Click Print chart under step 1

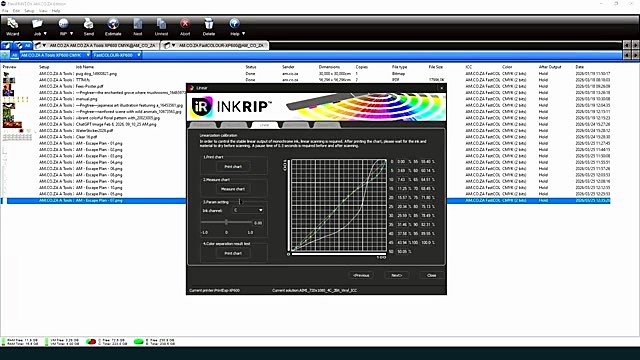coord(233,167)
